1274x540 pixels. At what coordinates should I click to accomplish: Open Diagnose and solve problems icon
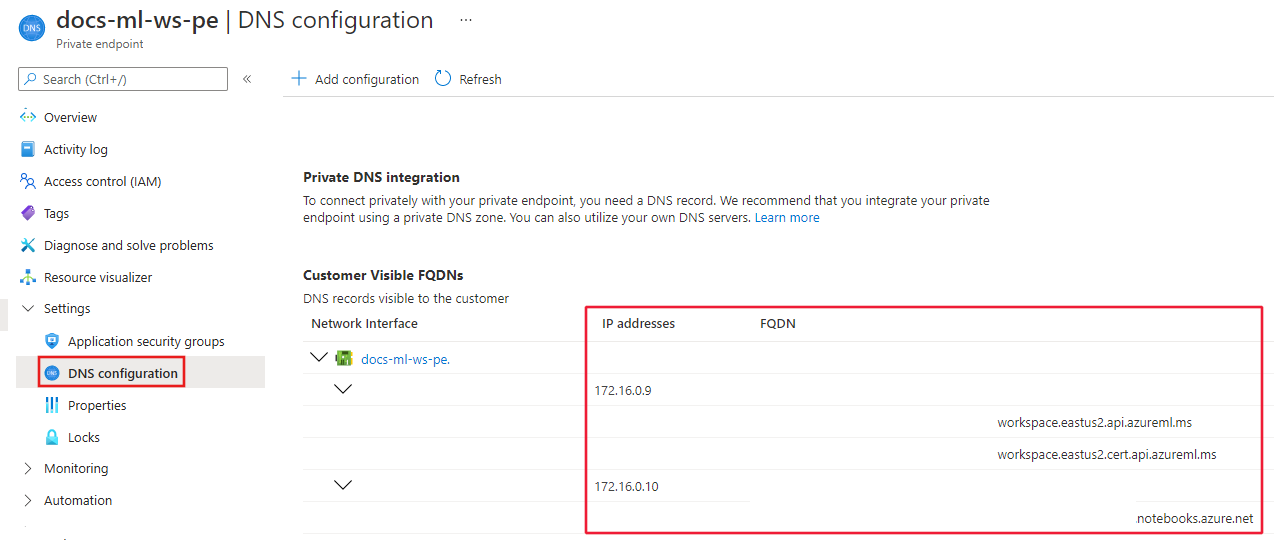click(28, 245)
